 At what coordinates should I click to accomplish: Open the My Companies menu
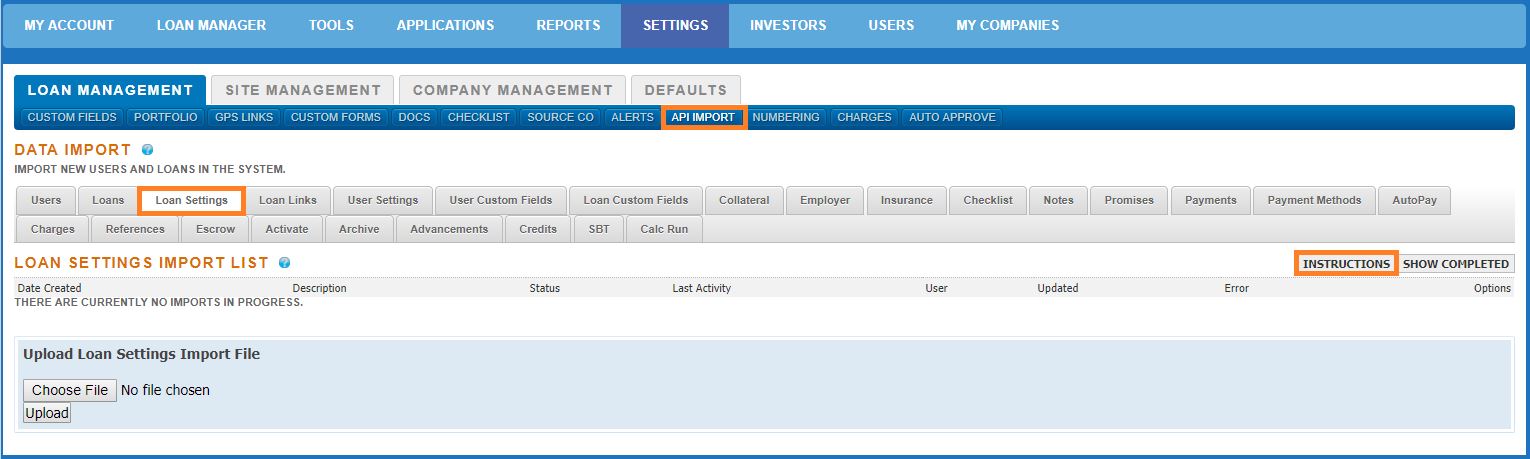tap(1007, 25)
